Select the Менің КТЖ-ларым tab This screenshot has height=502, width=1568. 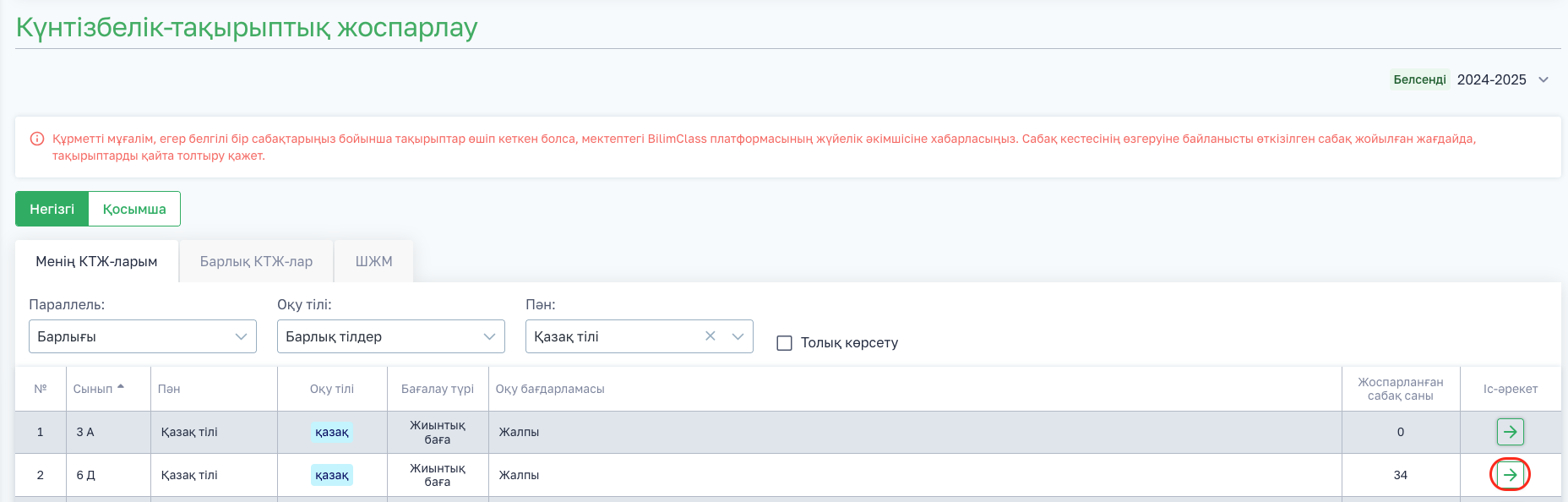96,261
